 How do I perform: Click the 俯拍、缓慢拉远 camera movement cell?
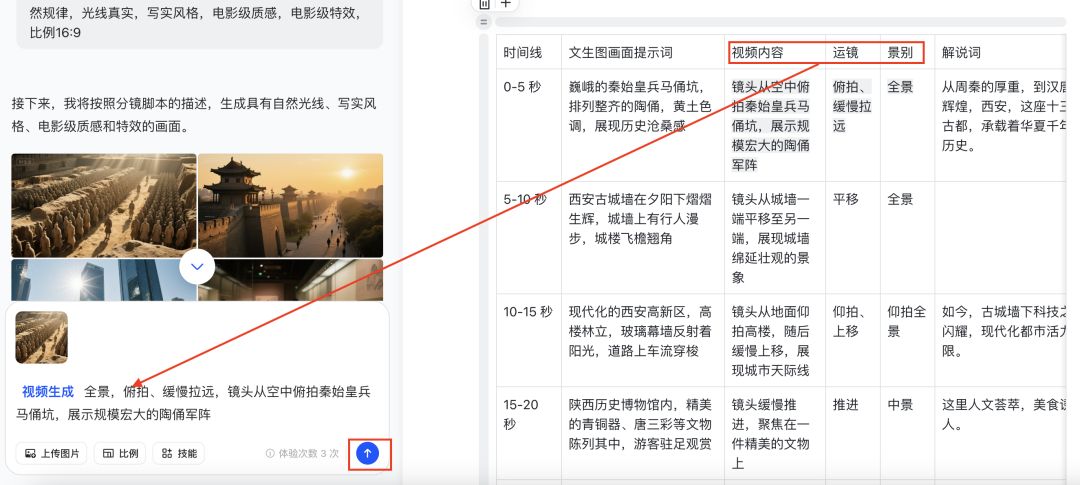point(853,125)
